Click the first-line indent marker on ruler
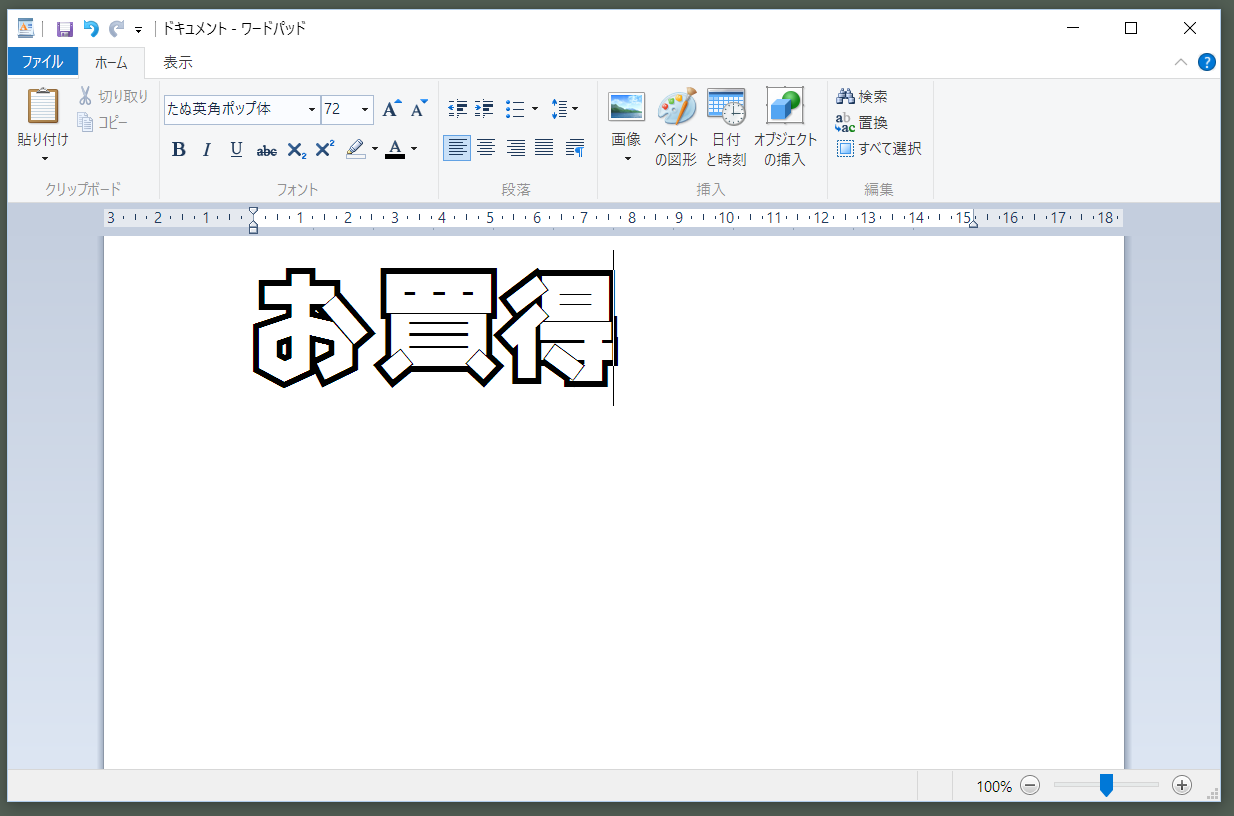Image resolution: width=1234 pixels, height=816 pixels. (x=253, y=213)
